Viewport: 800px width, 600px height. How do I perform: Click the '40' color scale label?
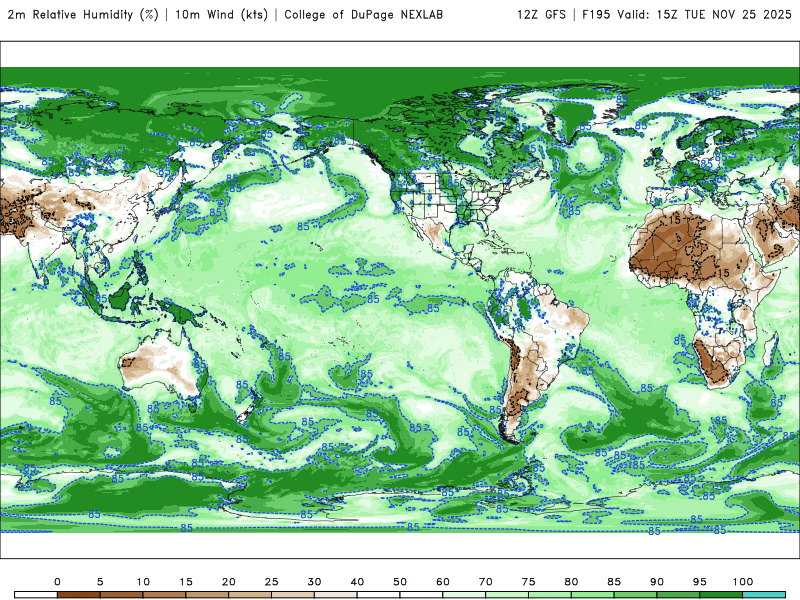pos(357,582)
